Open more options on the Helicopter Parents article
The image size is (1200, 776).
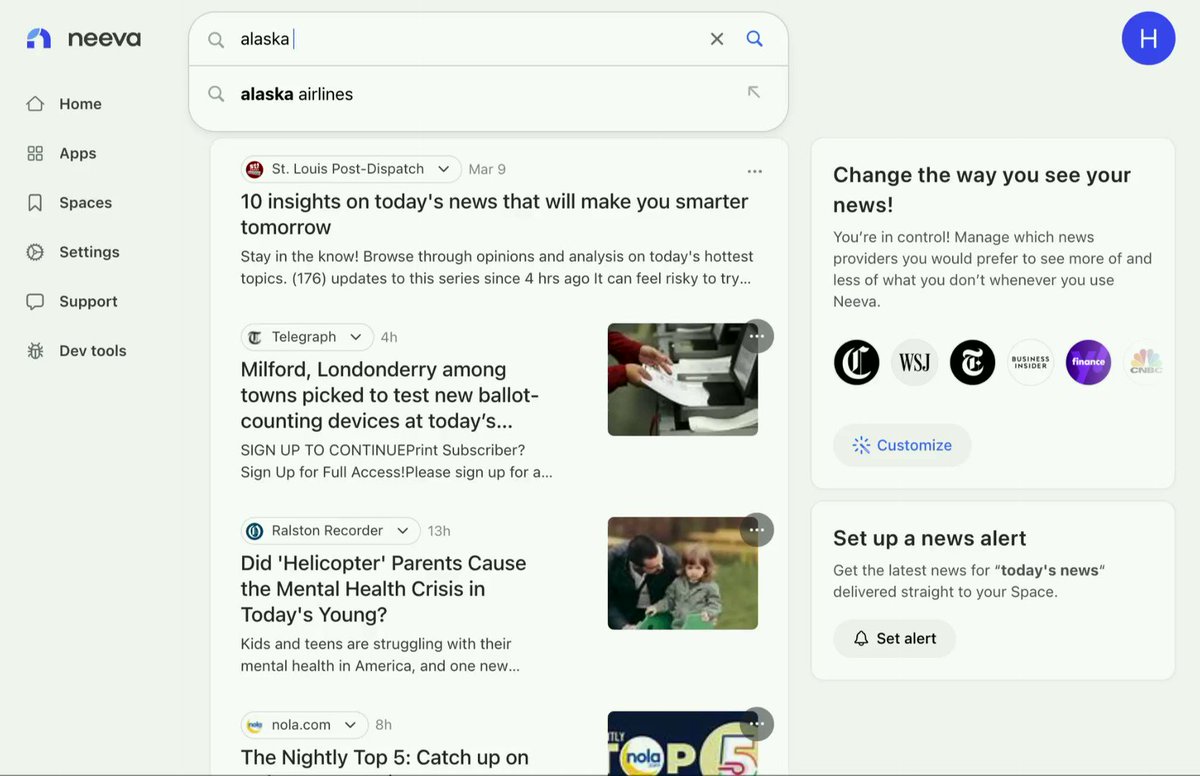[757, 530]
